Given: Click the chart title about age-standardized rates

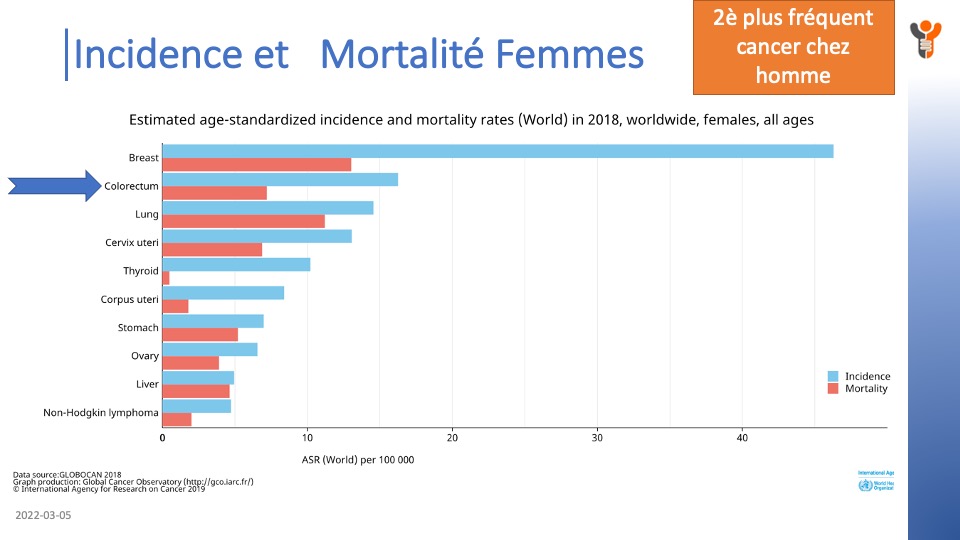Looking at the screenshot, I should (471, 120).
